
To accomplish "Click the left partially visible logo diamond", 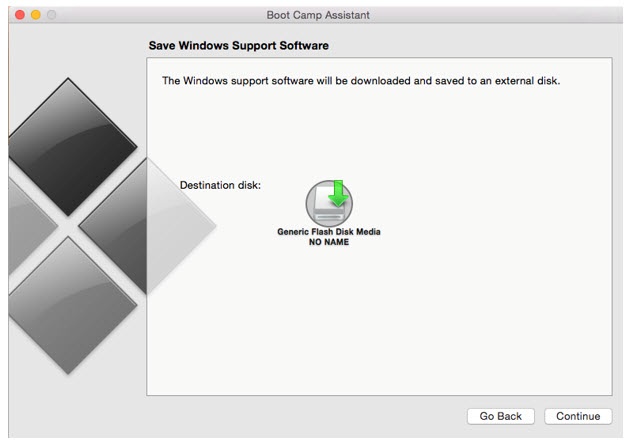I will point(18,226).
